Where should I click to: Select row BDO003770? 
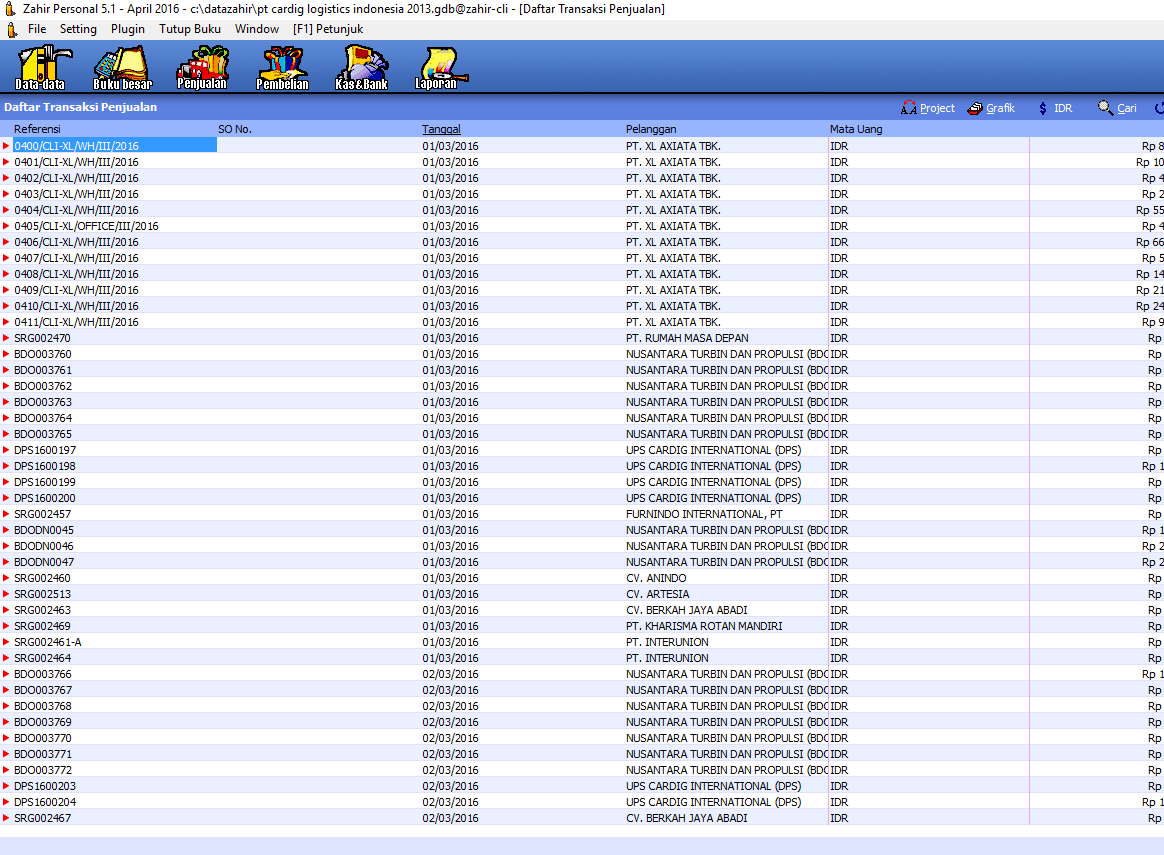(582, 738)
